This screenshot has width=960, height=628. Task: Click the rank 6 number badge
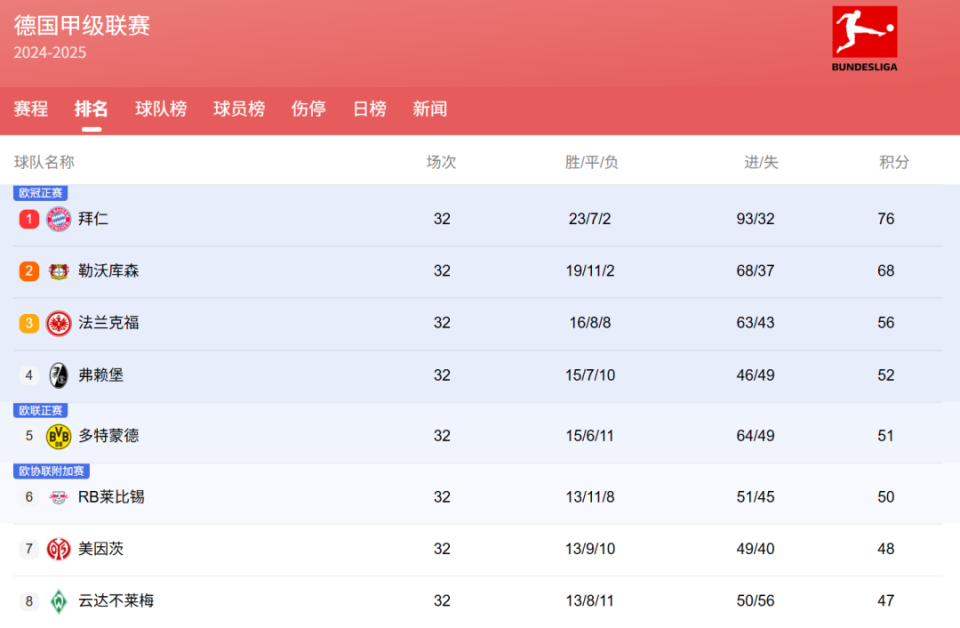(29, 497)
